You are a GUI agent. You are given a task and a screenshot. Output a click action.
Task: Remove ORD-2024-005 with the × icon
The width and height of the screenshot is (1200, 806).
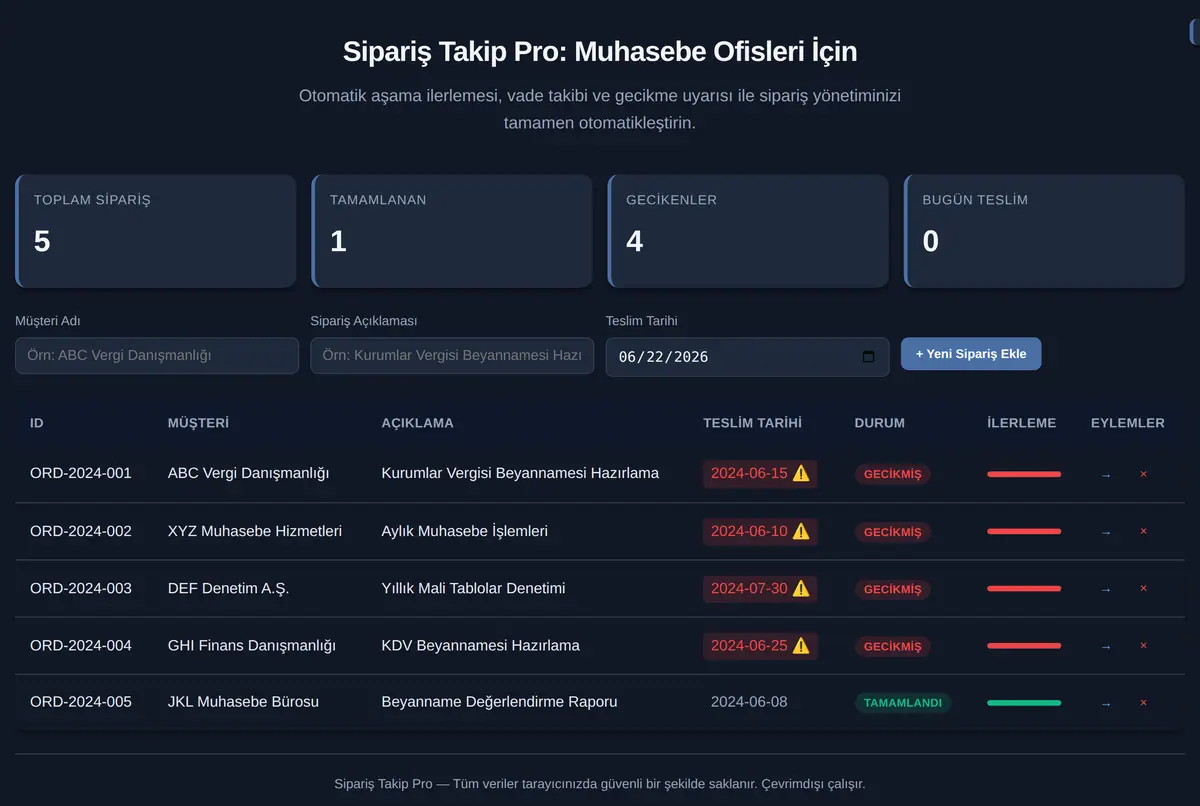[x=1143, y=702]
